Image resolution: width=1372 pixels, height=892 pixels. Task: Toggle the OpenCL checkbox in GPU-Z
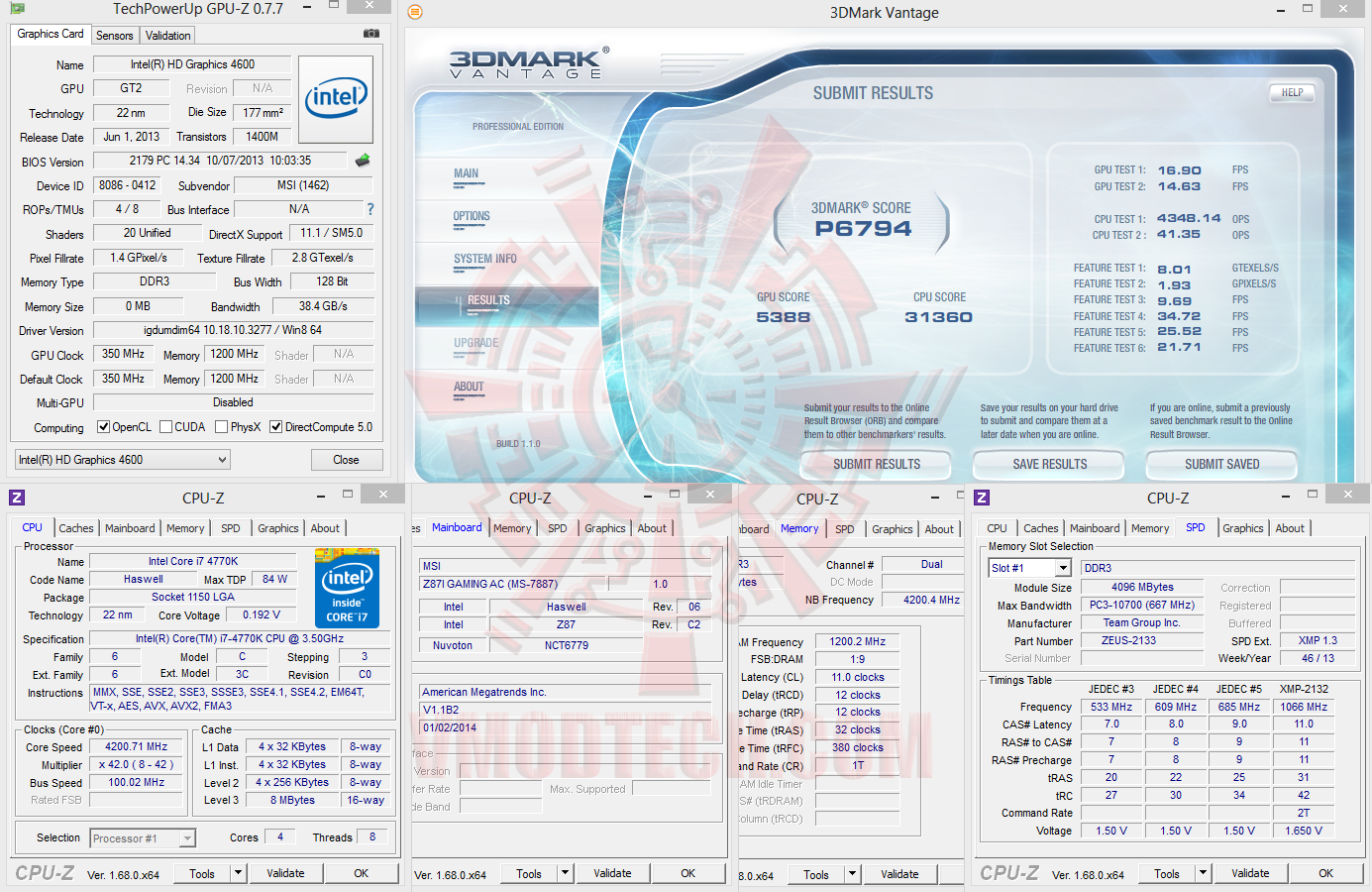(103, 427)
